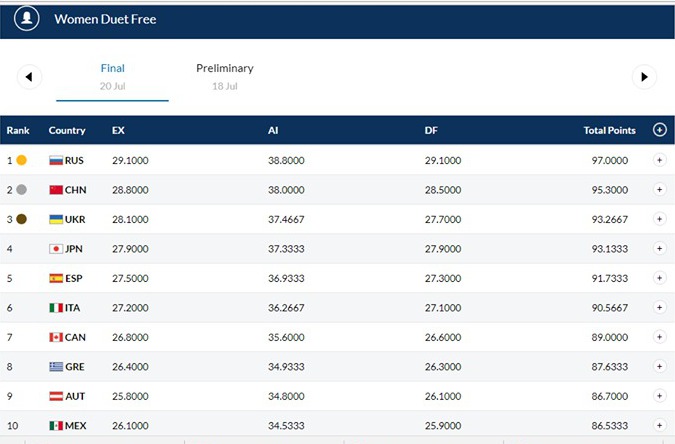Viewport: 675px width, 444px height.
Task: Select the Final 20 Jul tab
Action: 112,77
